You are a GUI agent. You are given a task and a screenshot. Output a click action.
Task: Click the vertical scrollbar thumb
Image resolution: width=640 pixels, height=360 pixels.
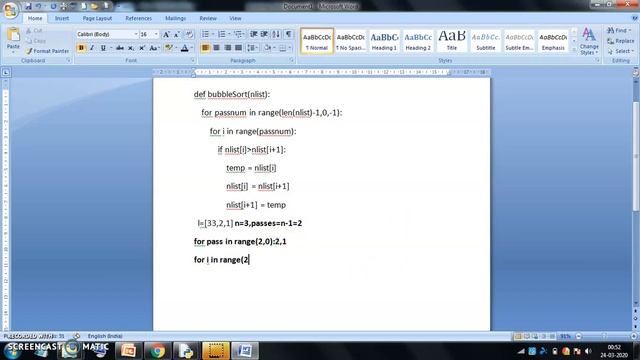tap(636, 155)
